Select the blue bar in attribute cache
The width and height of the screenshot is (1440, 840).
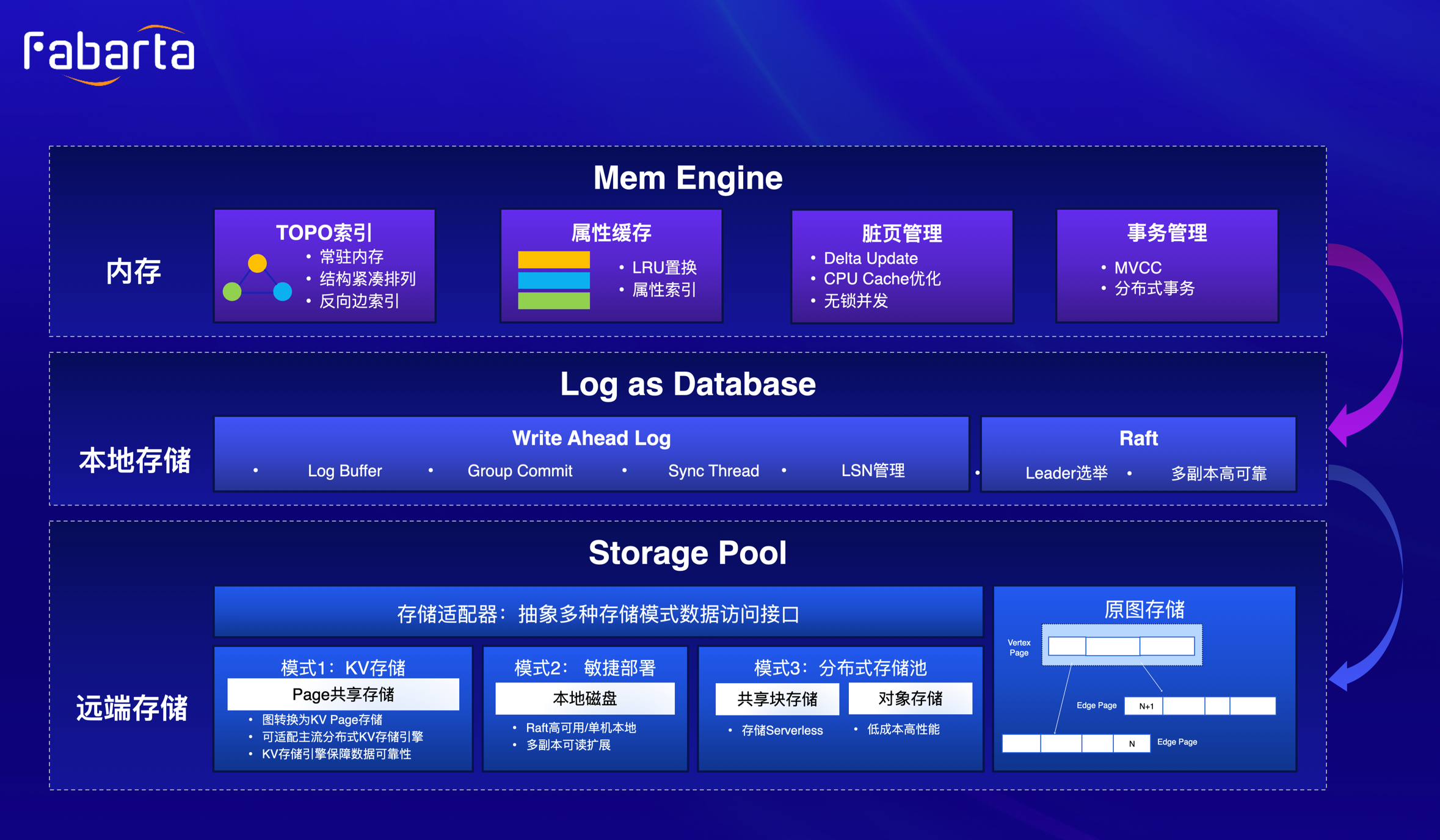[554, 281]
